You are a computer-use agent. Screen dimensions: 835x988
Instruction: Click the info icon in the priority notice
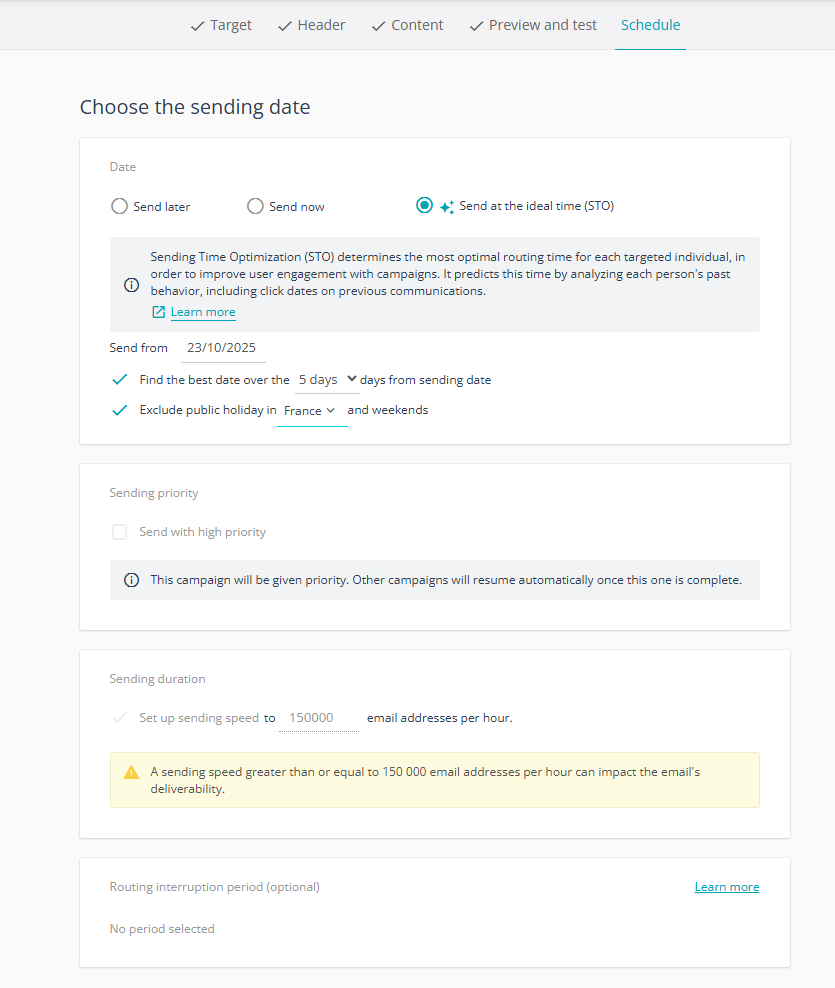(131, 580)
